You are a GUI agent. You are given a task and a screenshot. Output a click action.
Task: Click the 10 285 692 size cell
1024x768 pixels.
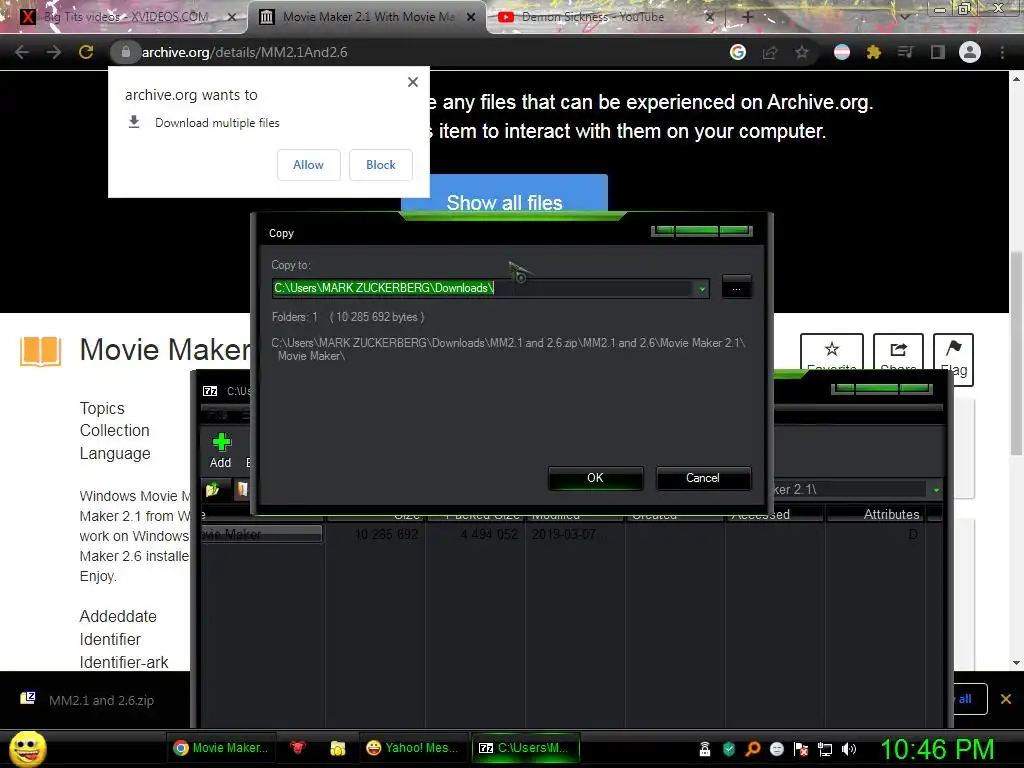point(386,534)
